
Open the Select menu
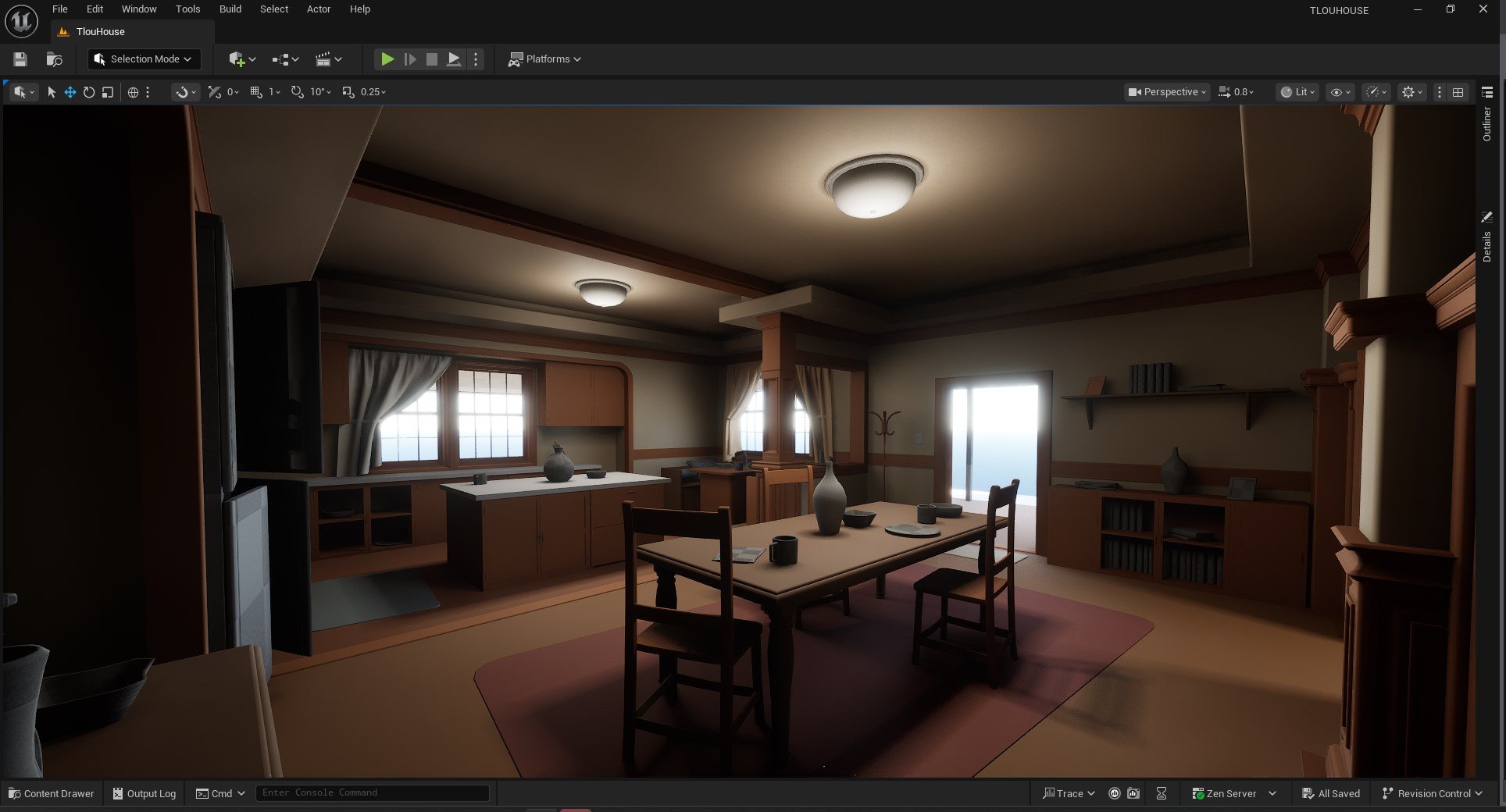click(274, 9)
